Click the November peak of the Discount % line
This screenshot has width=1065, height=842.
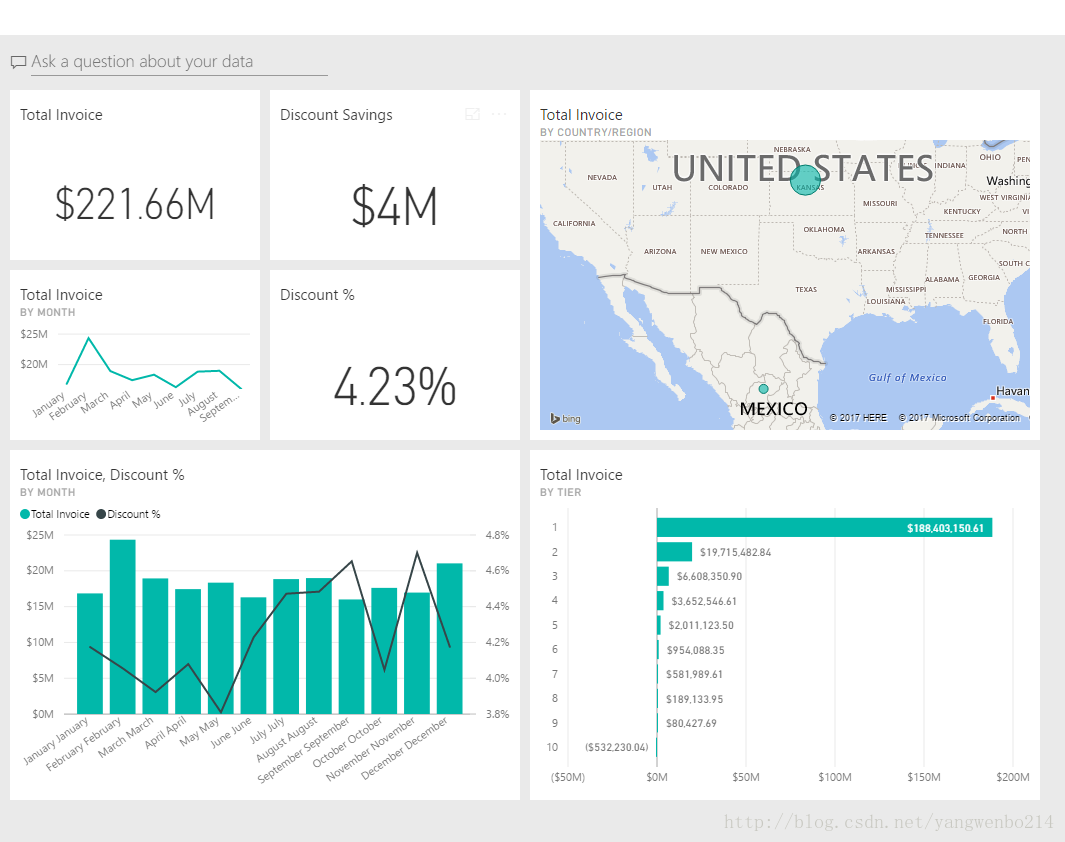[x=417, y=552]
